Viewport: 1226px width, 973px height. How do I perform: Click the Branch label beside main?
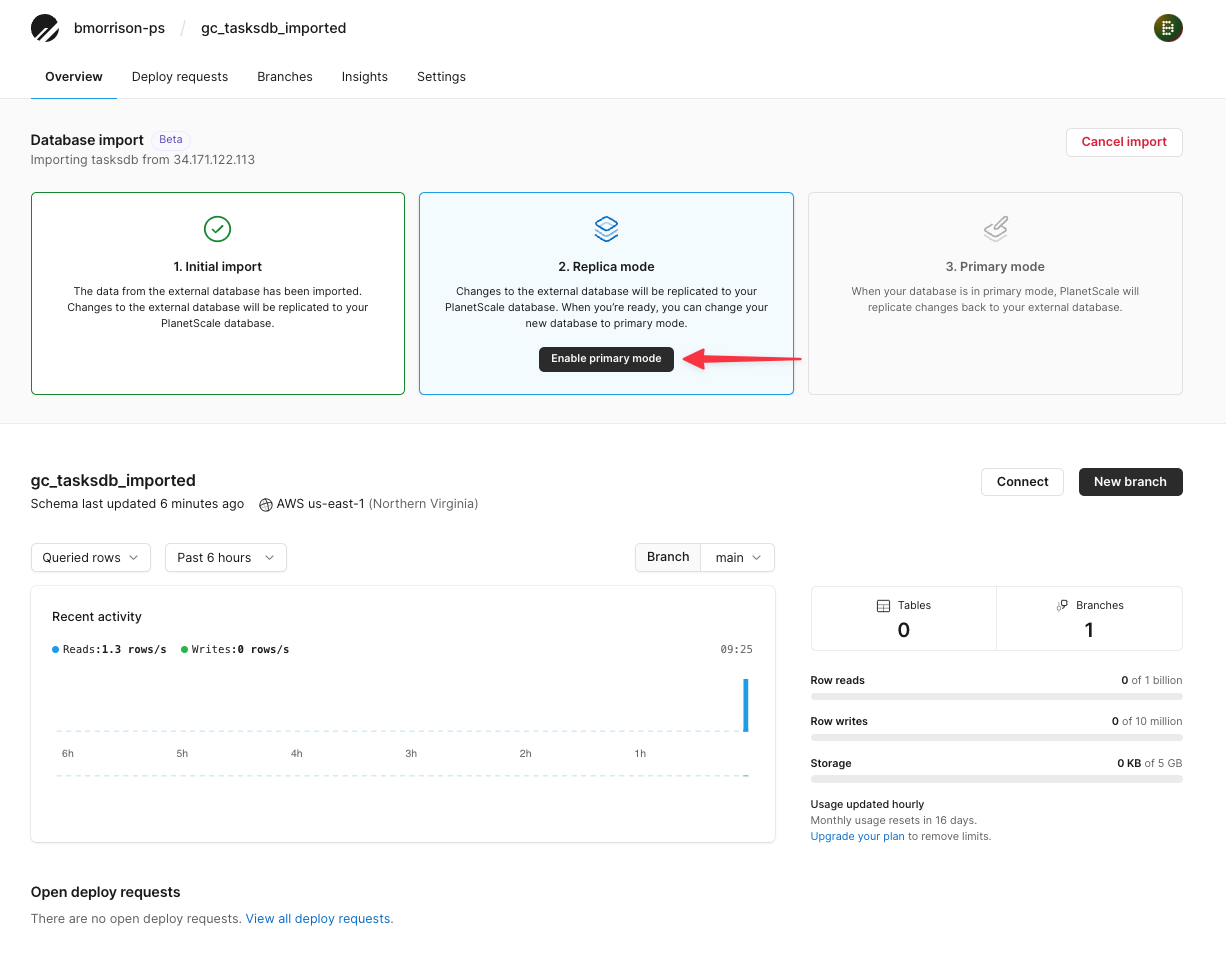(x=668, y=558)
